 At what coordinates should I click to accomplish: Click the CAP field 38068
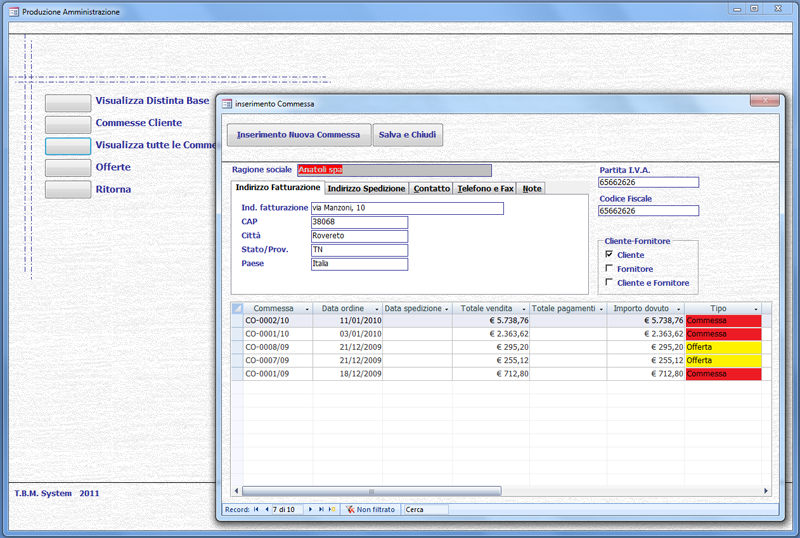pos(359,222)
